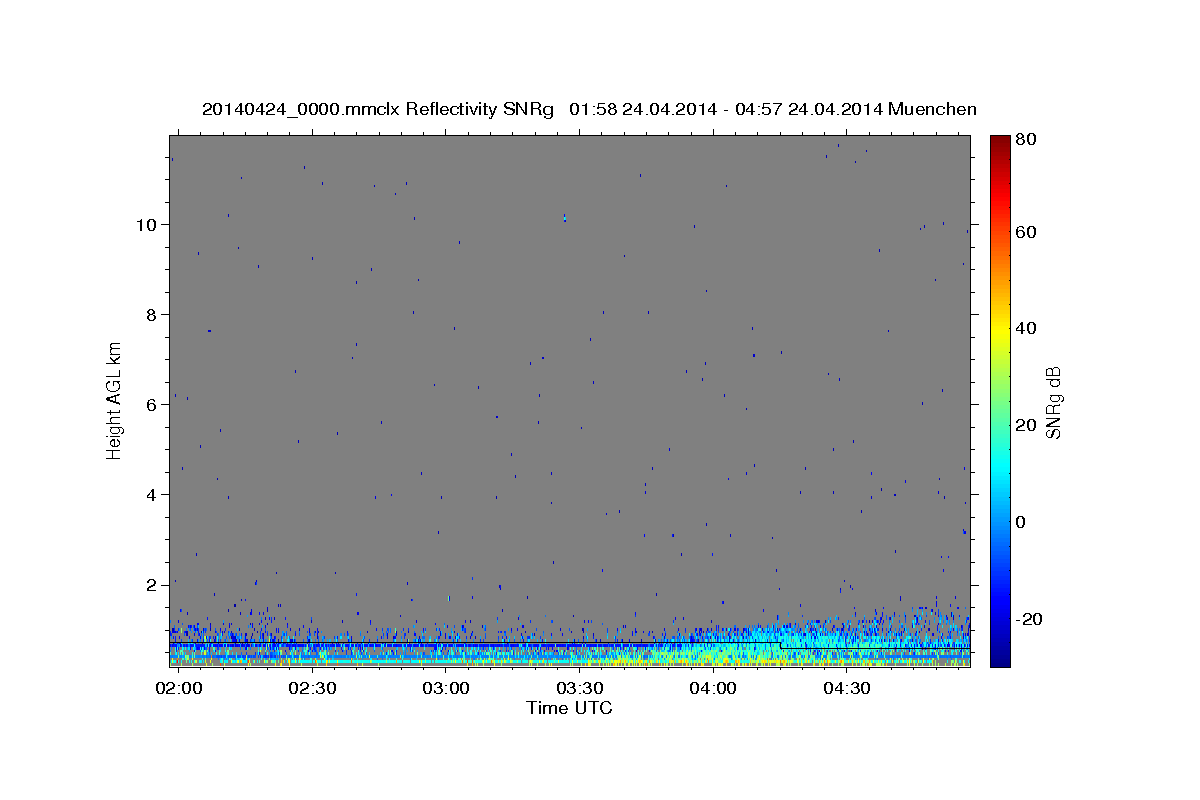Click the colorbar value 80
The width and height of the screenshot is (1200, 800).
(1026, 140)
